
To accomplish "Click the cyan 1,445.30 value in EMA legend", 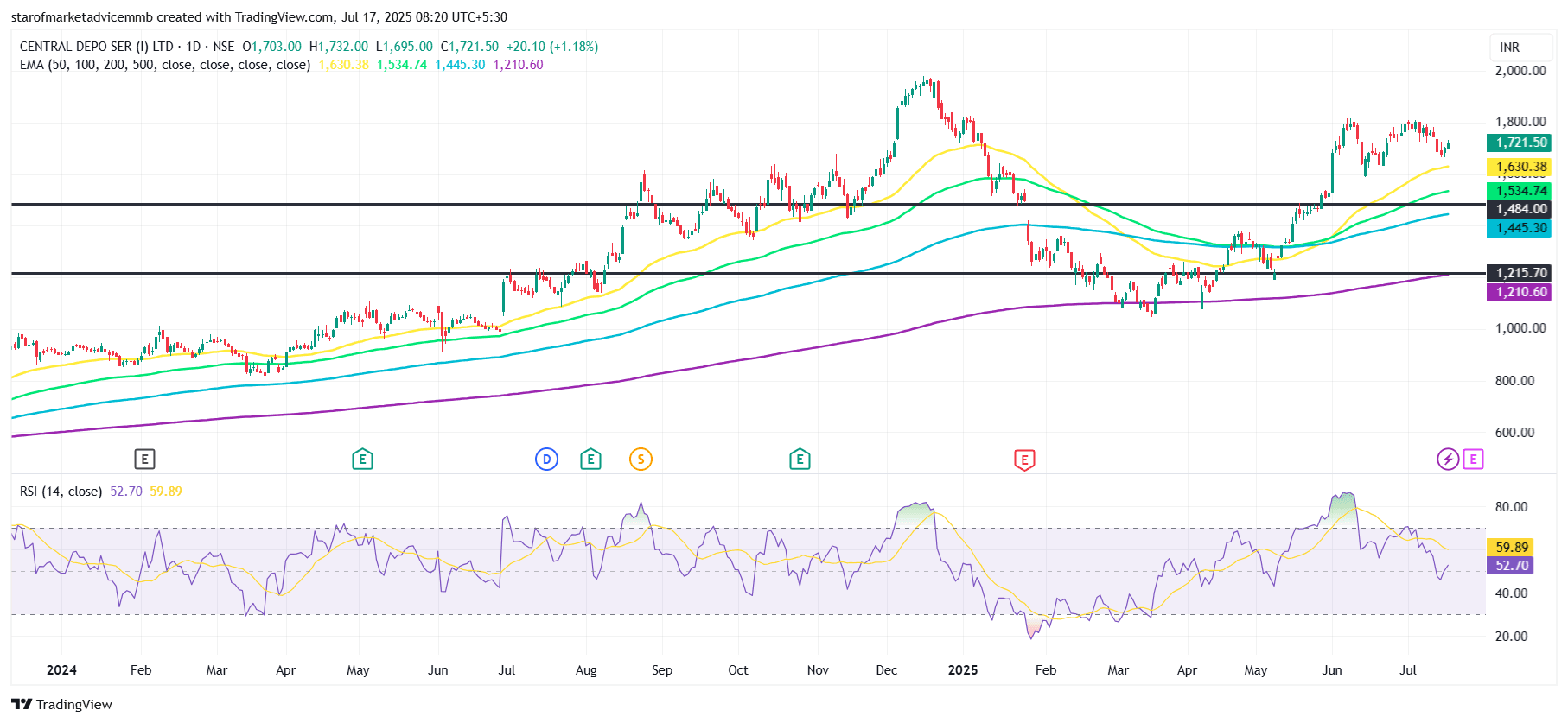I will click(x=460, y=65).
